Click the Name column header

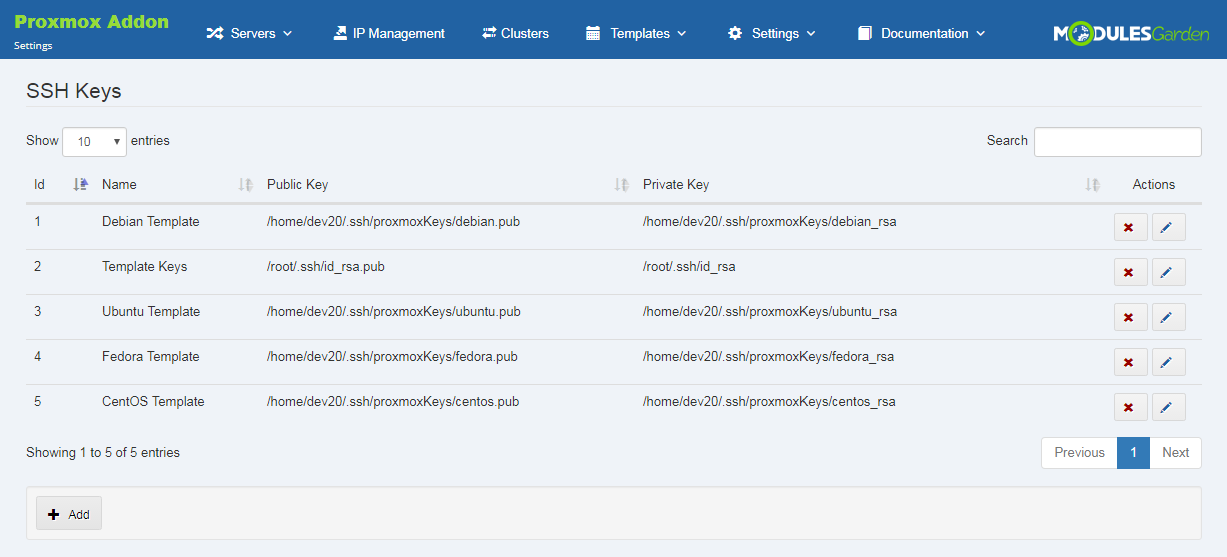[x=119, y=184]
